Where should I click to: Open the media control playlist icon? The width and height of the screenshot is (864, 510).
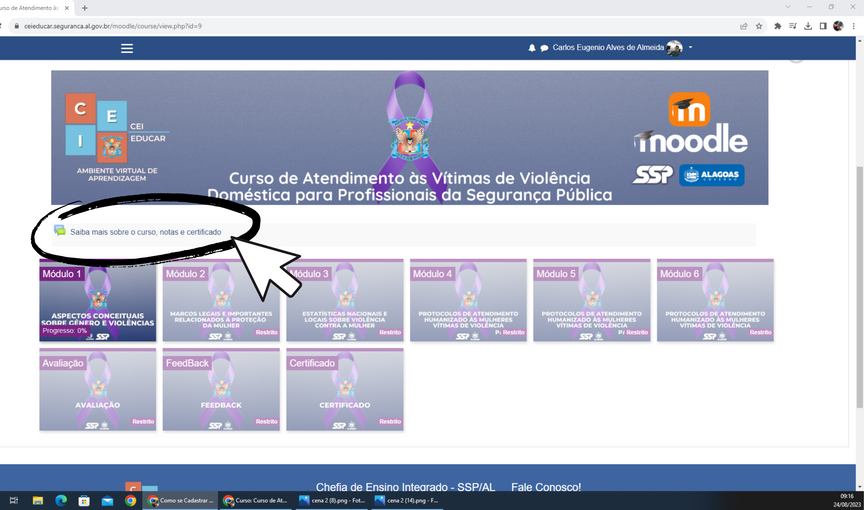pos(792,26)
